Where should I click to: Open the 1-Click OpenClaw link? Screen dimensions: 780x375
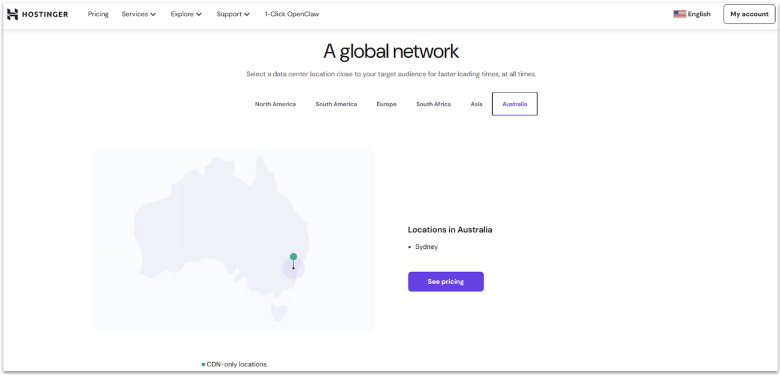(292, 14)
